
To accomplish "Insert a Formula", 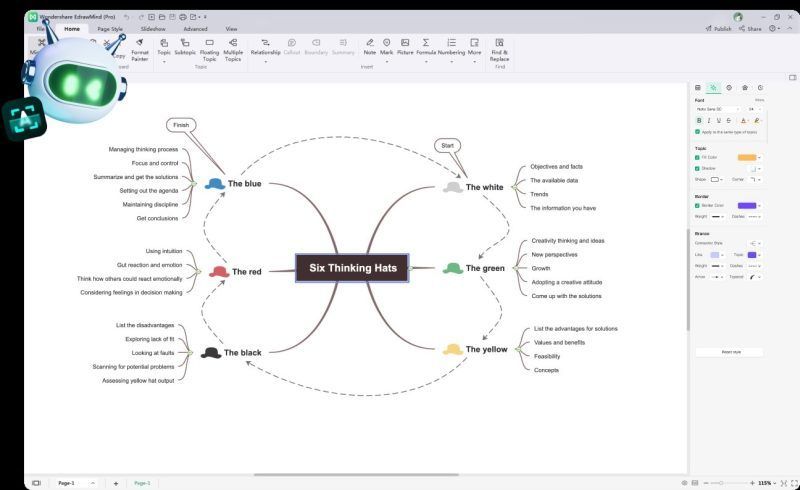I will click(426, 49).
